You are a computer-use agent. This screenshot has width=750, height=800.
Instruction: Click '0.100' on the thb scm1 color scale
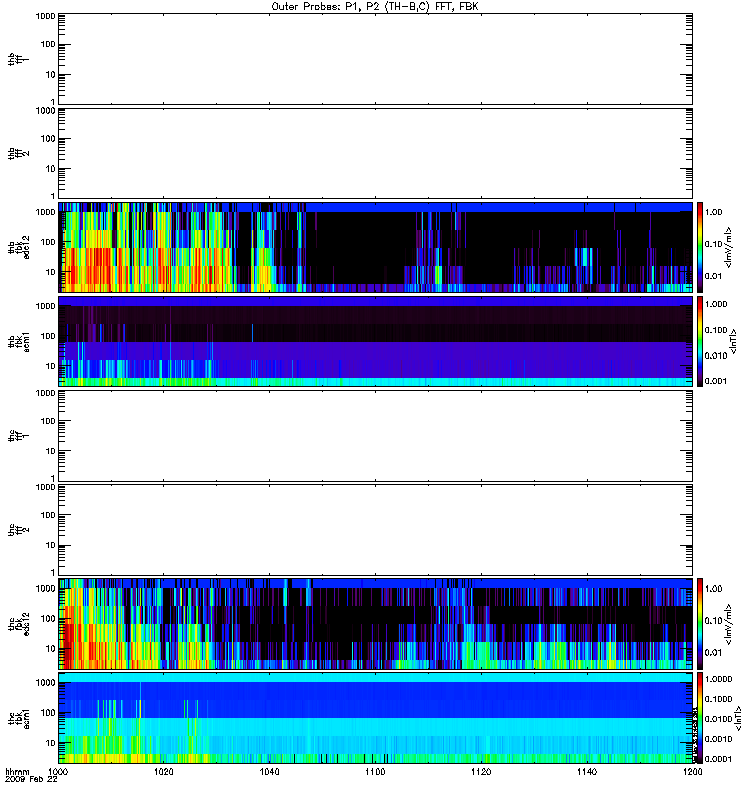click(716, 330)
